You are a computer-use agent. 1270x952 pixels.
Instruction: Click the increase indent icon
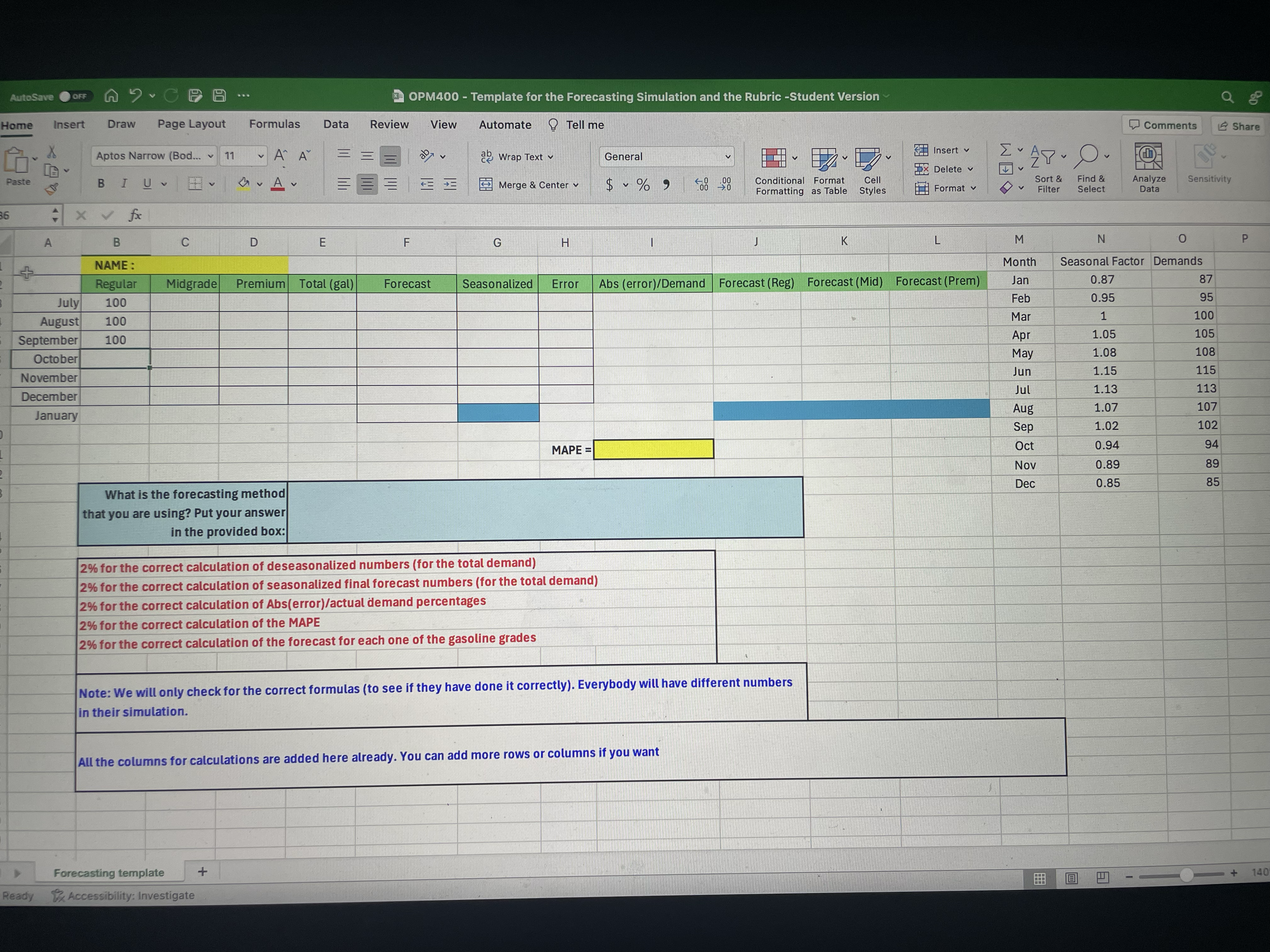(449, 184)
